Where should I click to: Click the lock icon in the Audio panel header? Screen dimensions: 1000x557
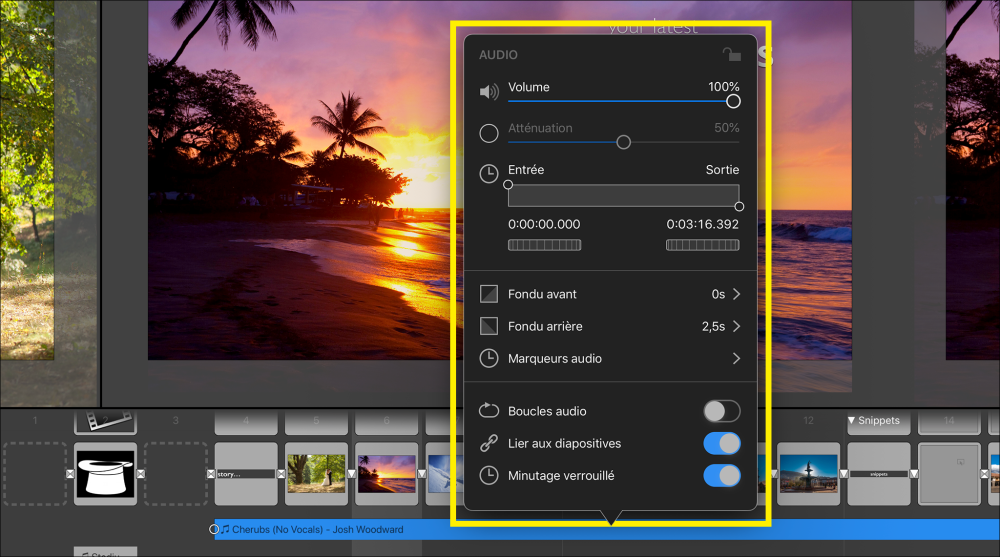732,54
